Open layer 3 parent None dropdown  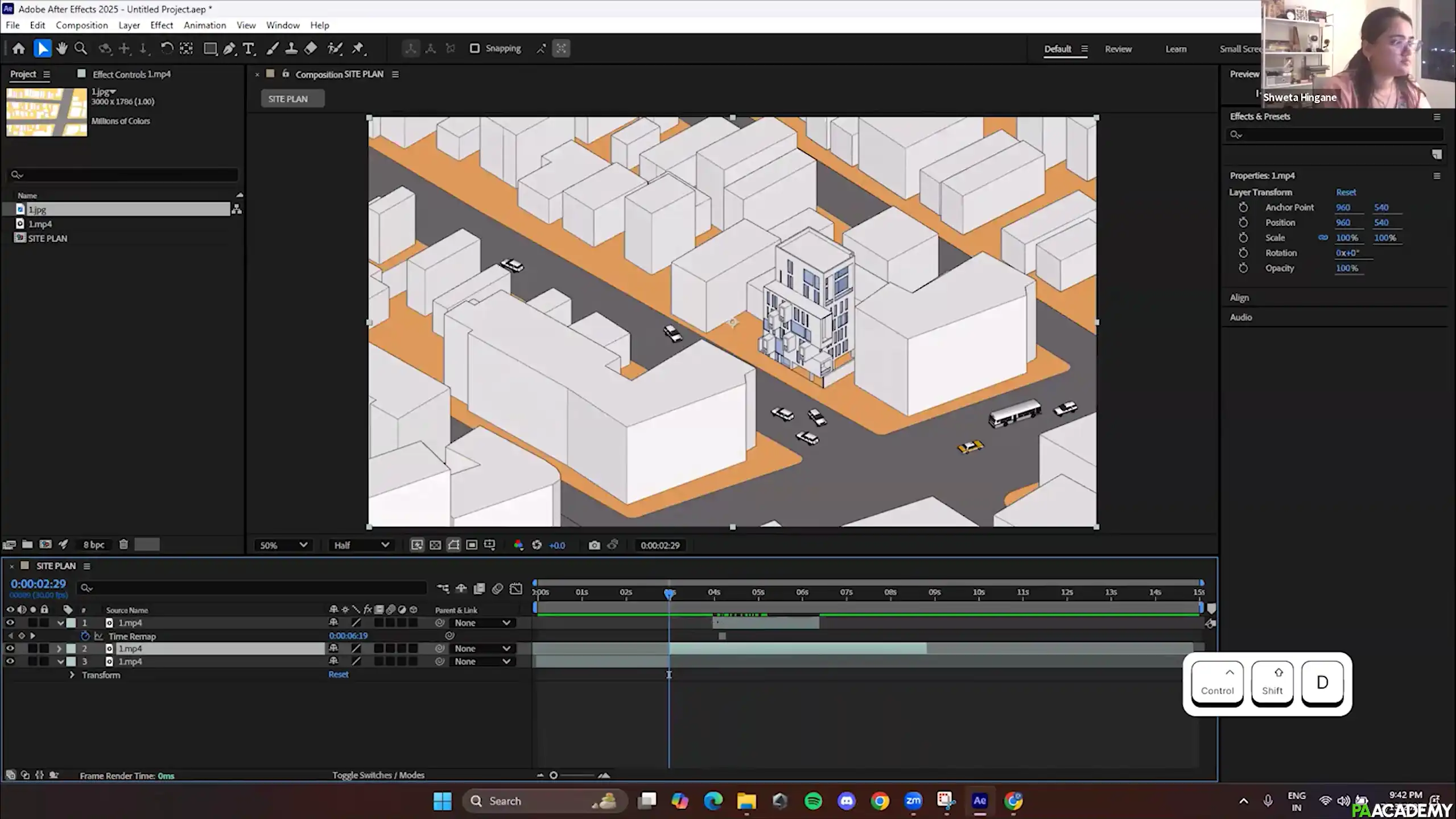click(481, 661)
